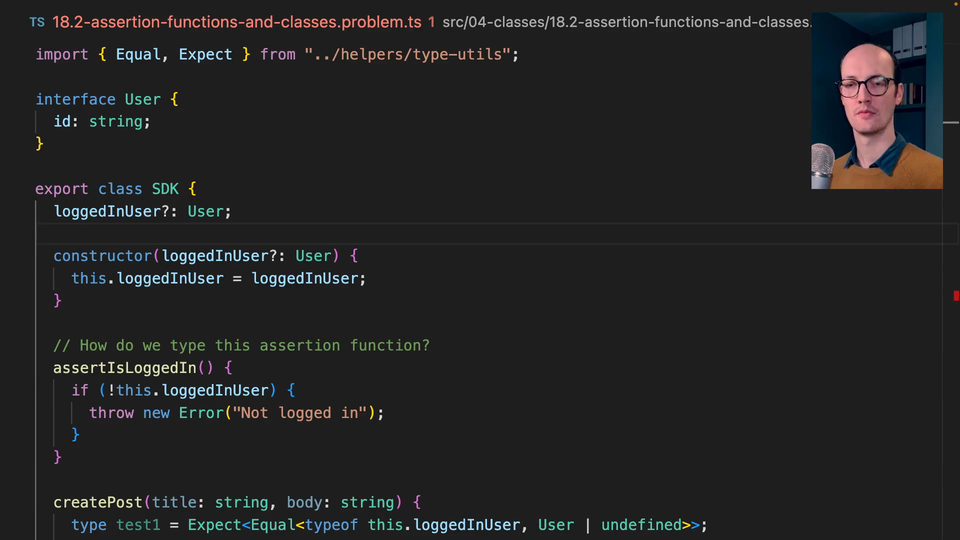This screenshot has width=960, height=540.
Task: Click the loggedInUser?: User property declaration
Action: point(142,211)
